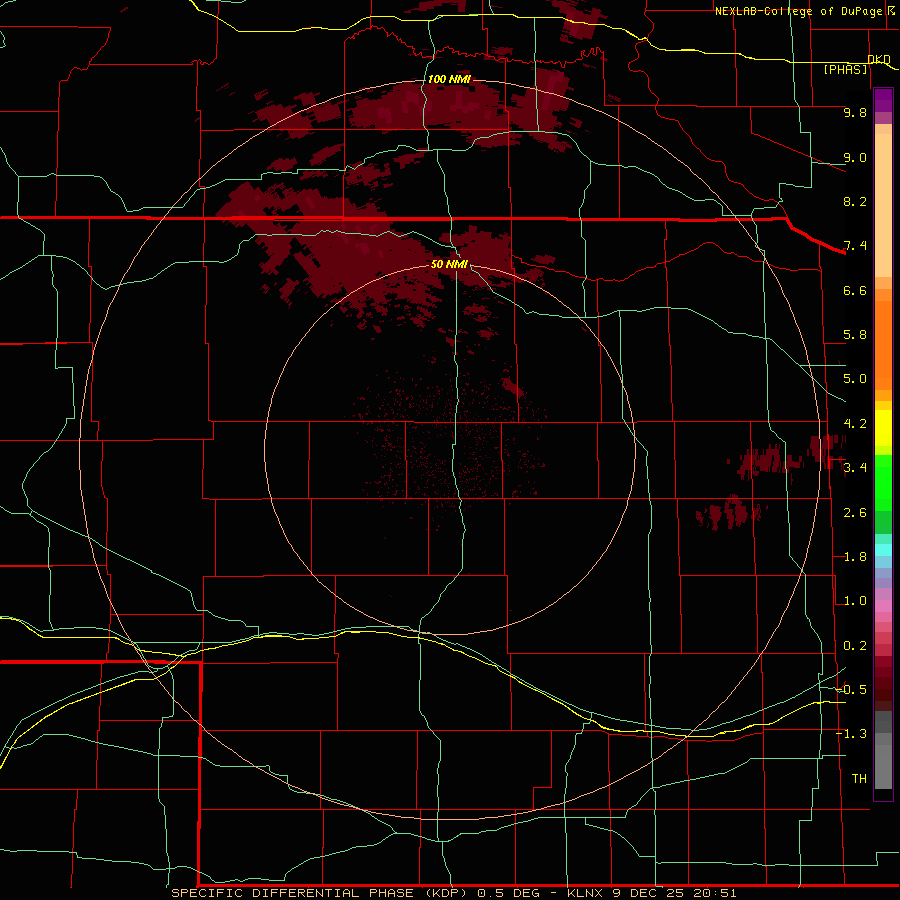Pick the bright green segment of the color bar

(x=883, y=482)
